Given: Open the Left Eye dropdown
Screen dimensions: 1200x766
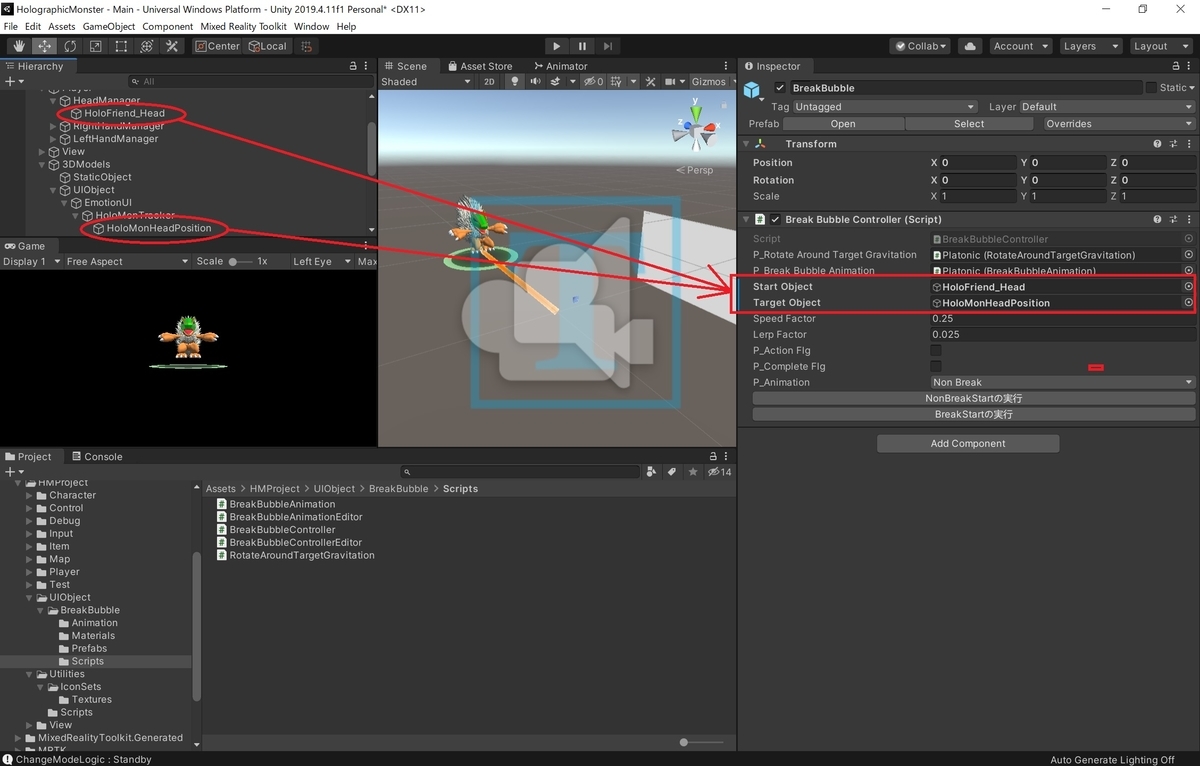Looking at the screenshot, I should click(320, 261).
